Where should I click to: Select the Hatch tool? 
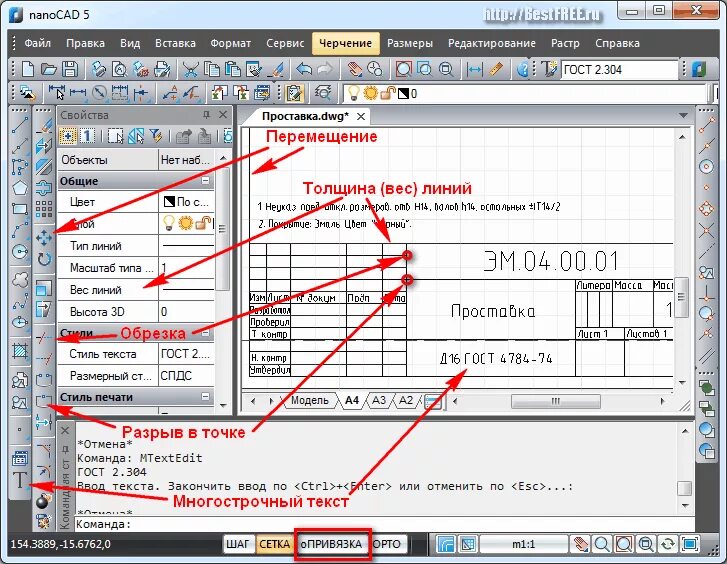coord(20,351)
